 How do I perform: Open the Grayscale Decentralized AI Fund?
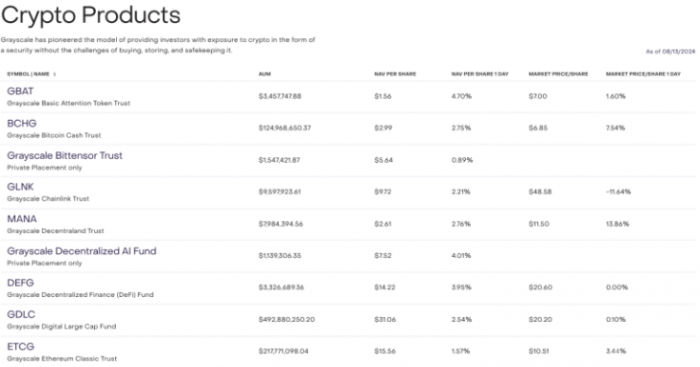click(82, 251)
